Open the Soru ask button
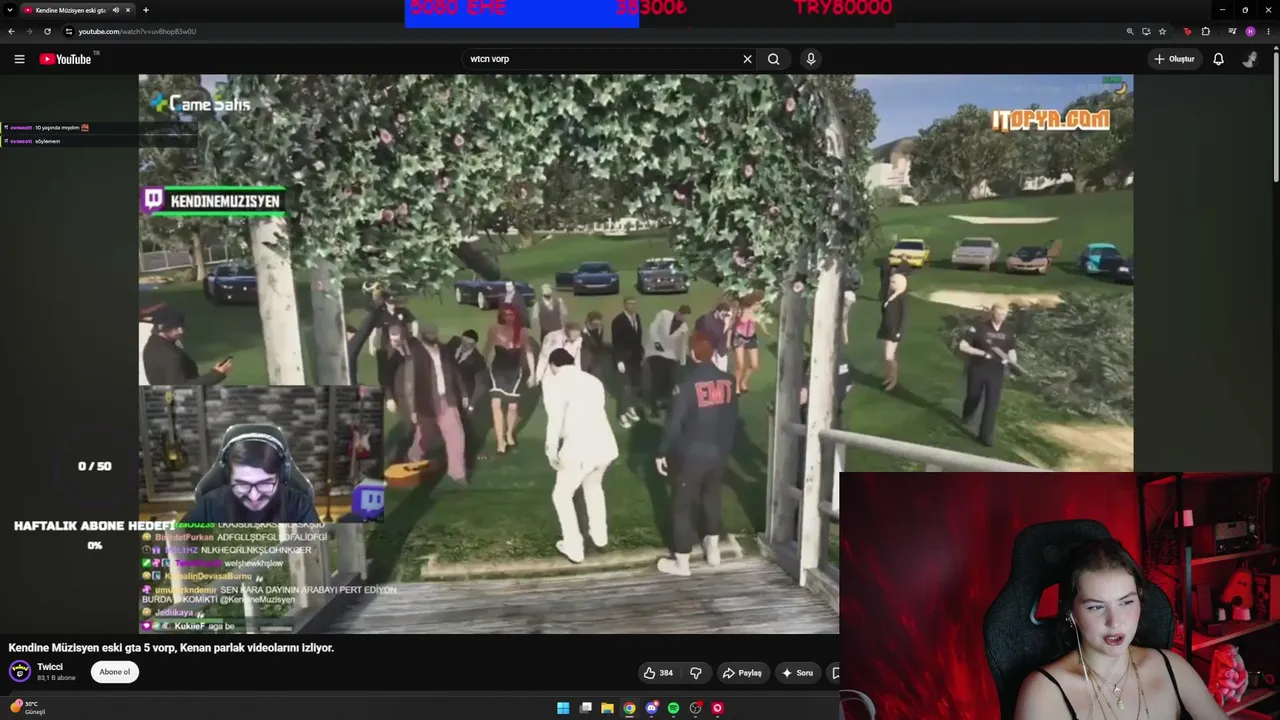The width and height of the screenshot is (1280, 720). [798, 673]
